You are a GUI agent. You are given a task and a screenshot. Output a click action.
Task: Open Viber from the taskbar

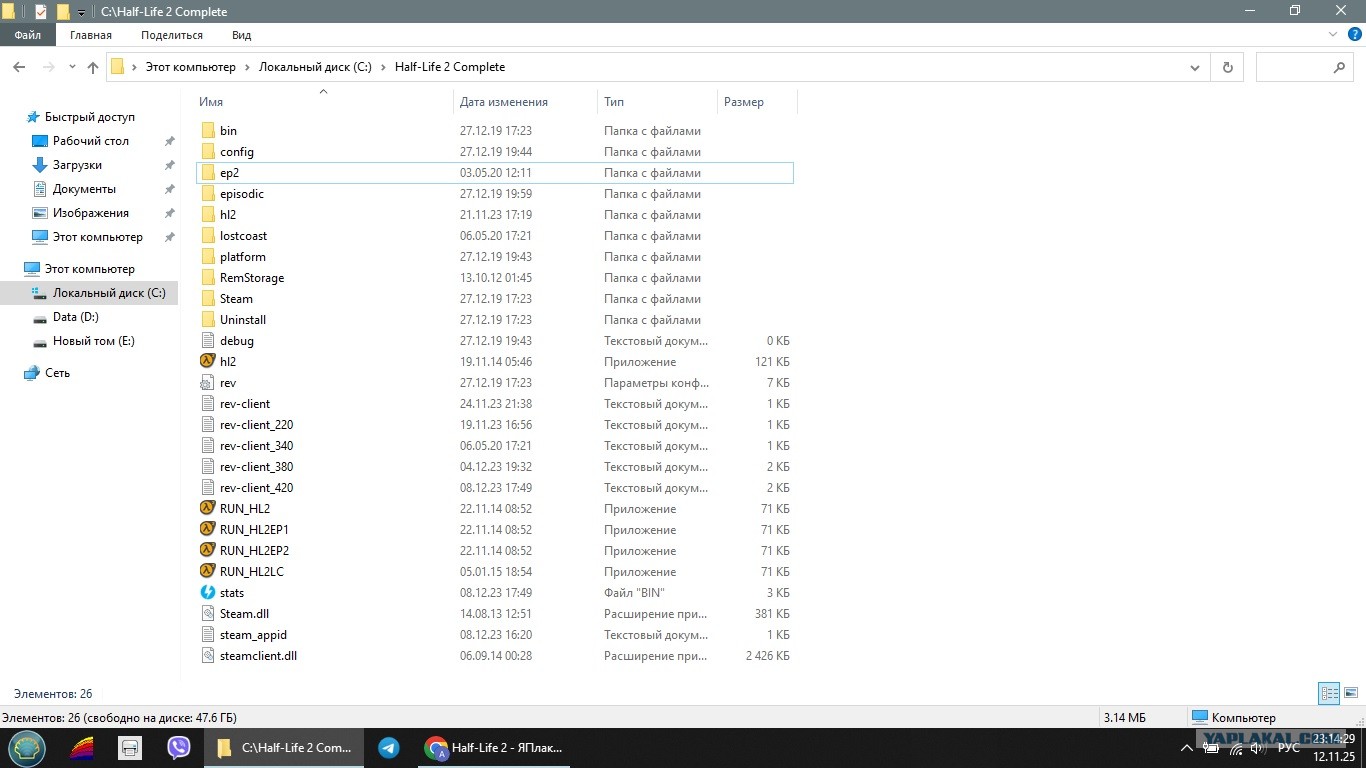(179, 747)
